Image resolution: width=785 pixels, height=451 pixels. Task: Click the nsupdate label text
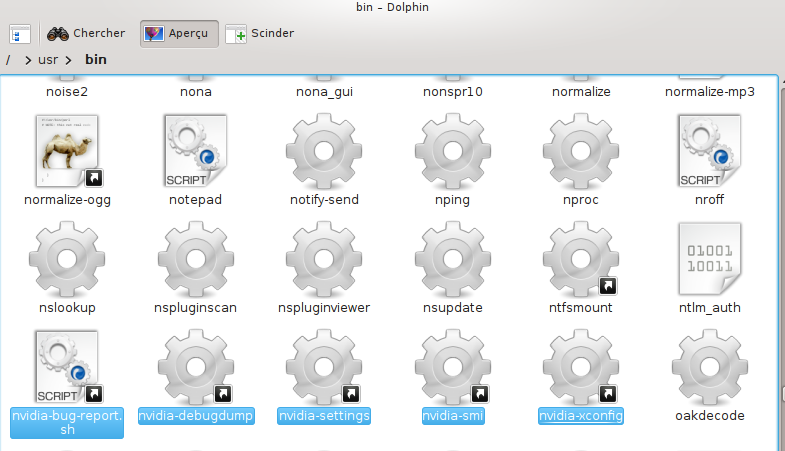[453, 308]
